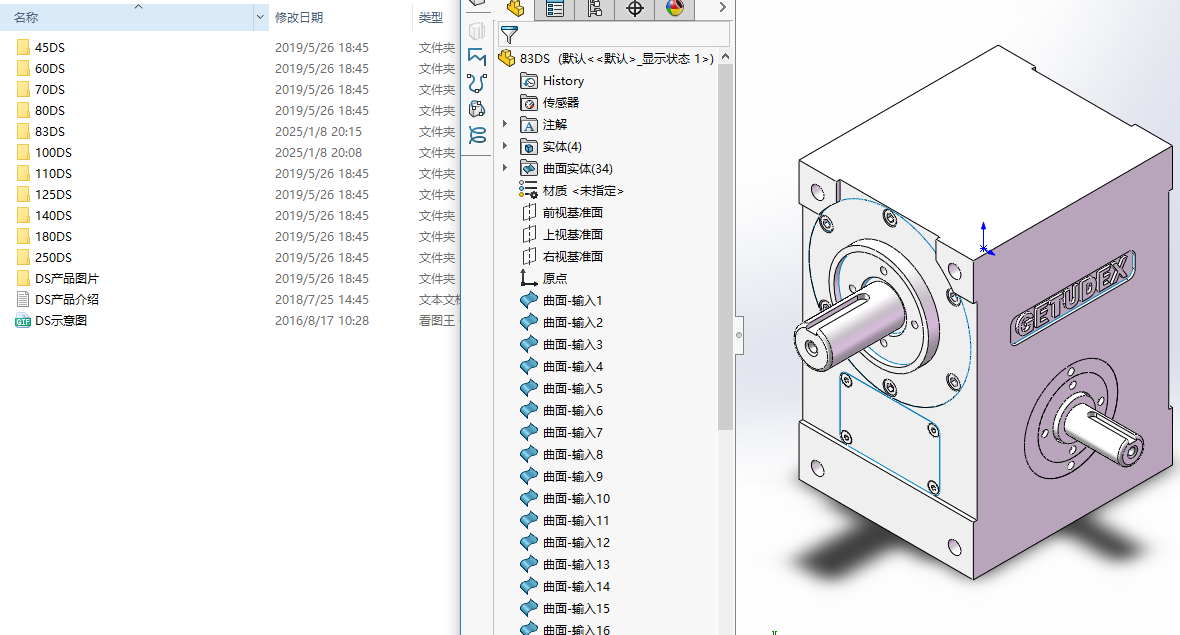Select the DS产品介绍 text document icon

(x=23, y=299)
